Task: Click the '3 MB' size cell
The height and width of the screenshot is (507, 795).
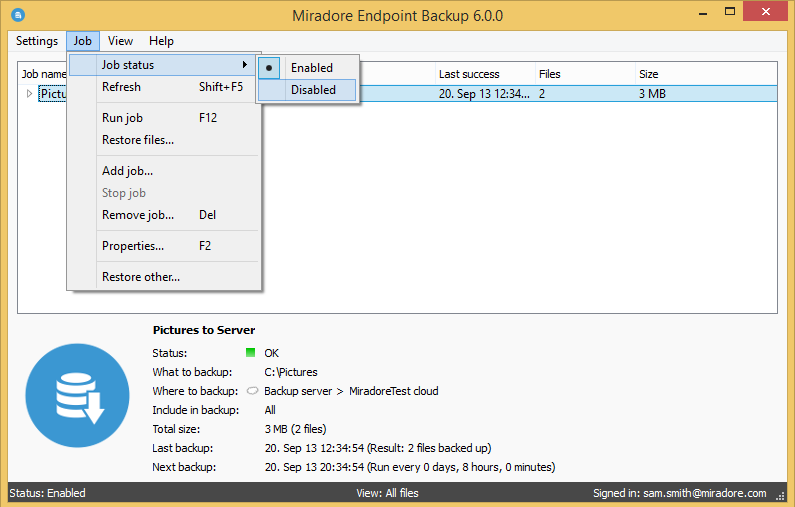Action: pos(652,94)
